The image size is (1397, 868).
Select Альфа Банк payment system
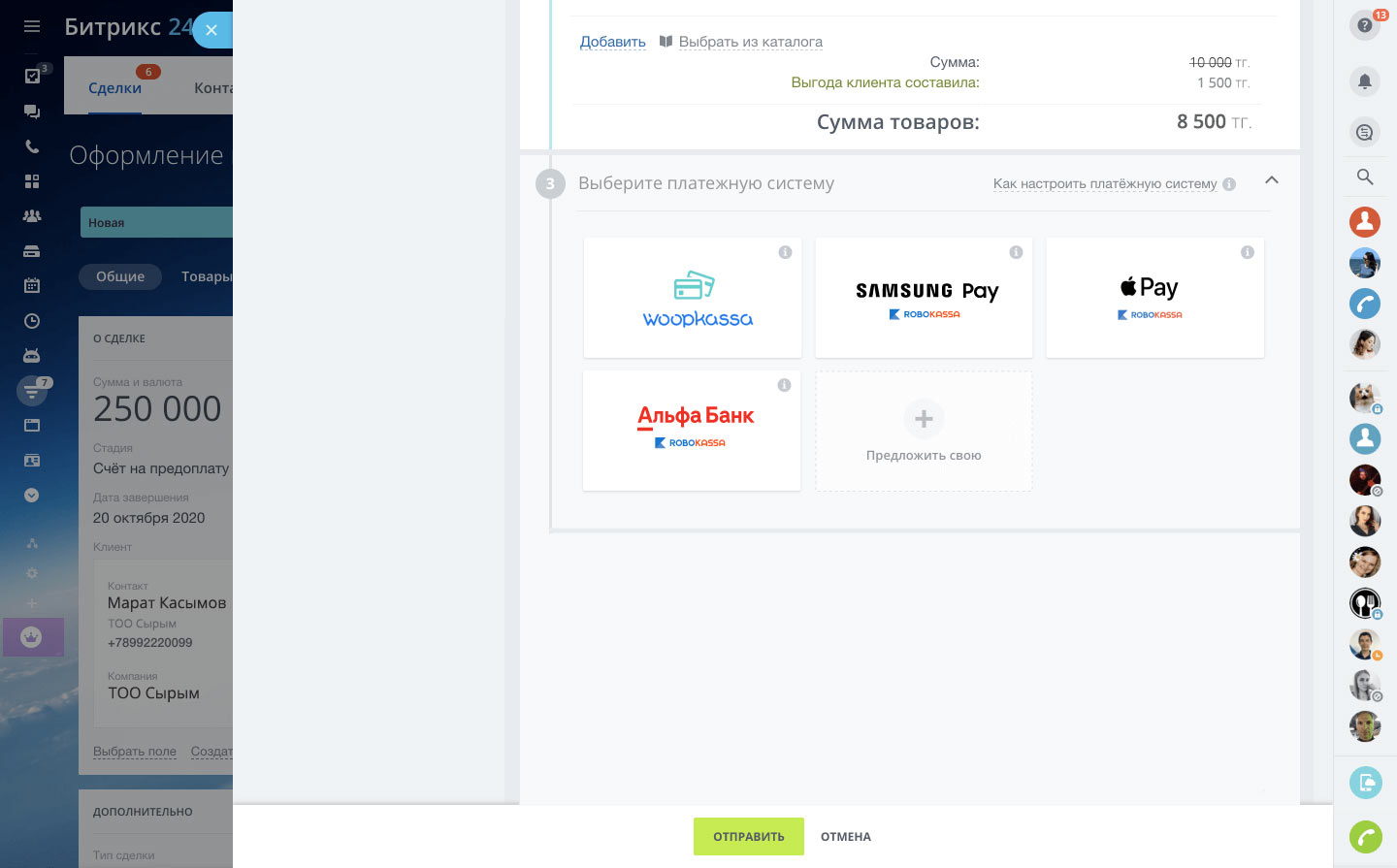(x=692, y=430)
